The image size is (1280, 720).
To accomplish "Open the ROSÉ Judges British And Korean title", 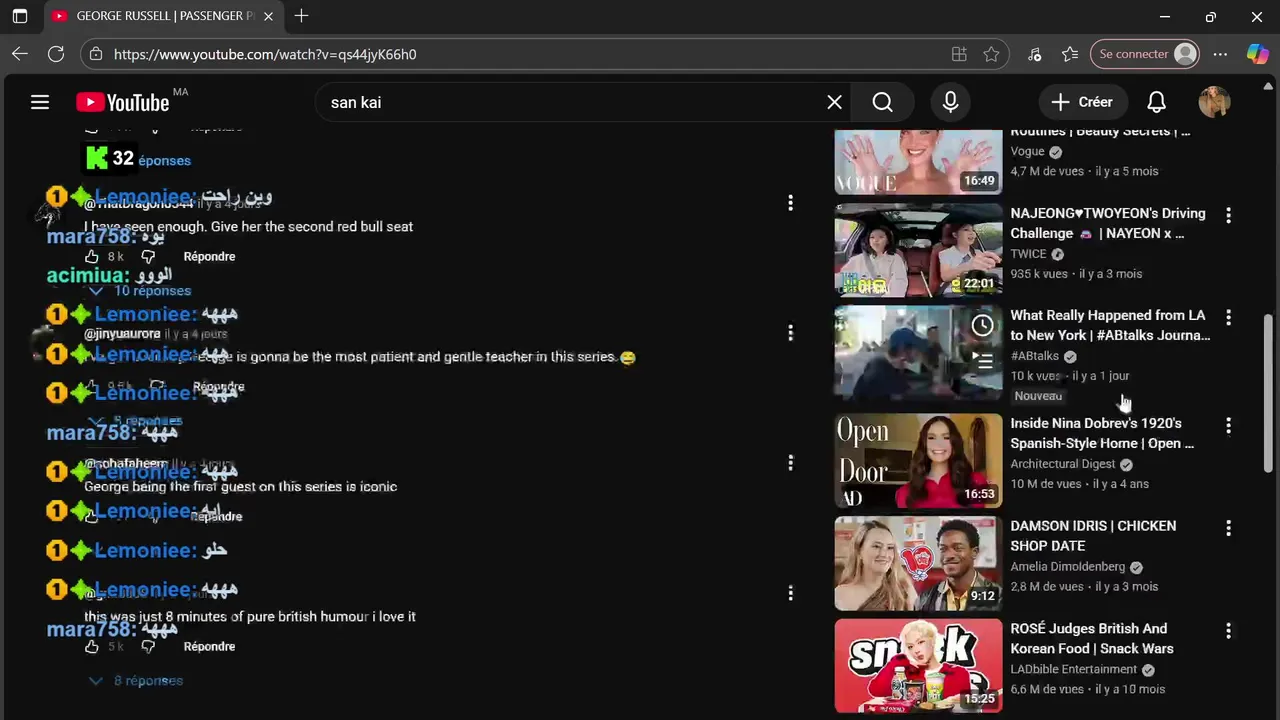I will pos(1092,638).
